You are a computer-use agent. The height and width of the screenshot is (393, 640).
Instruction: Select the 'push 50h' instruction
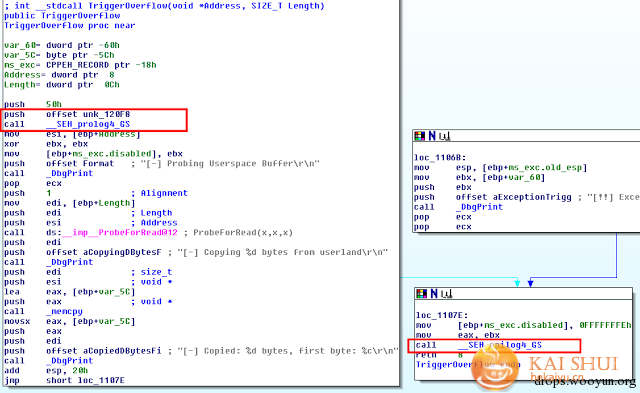click(x=33, y=104)
